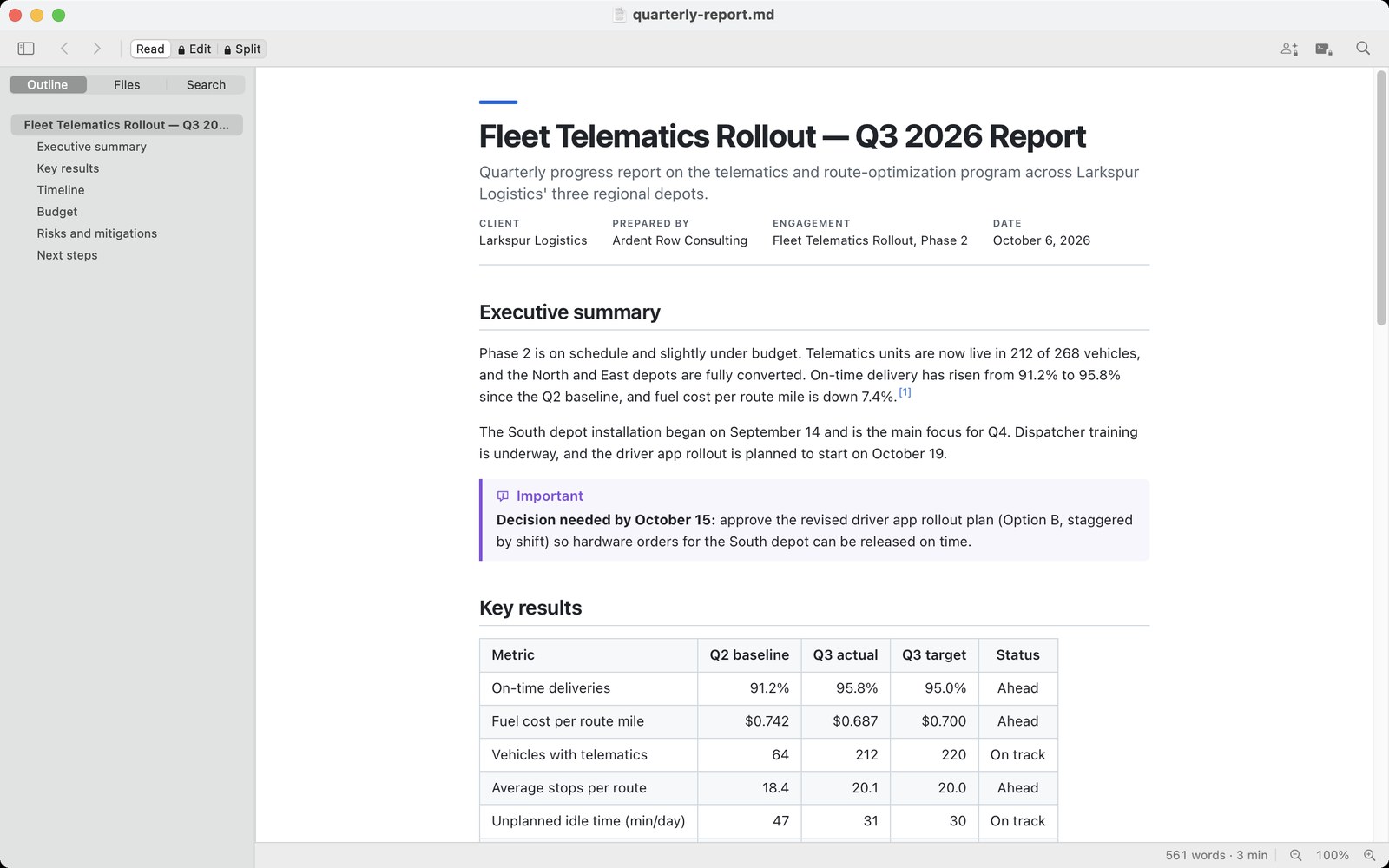Jump to Risks and mitigations in outline
The image size is (1389, 868).
tap(97, 233)
